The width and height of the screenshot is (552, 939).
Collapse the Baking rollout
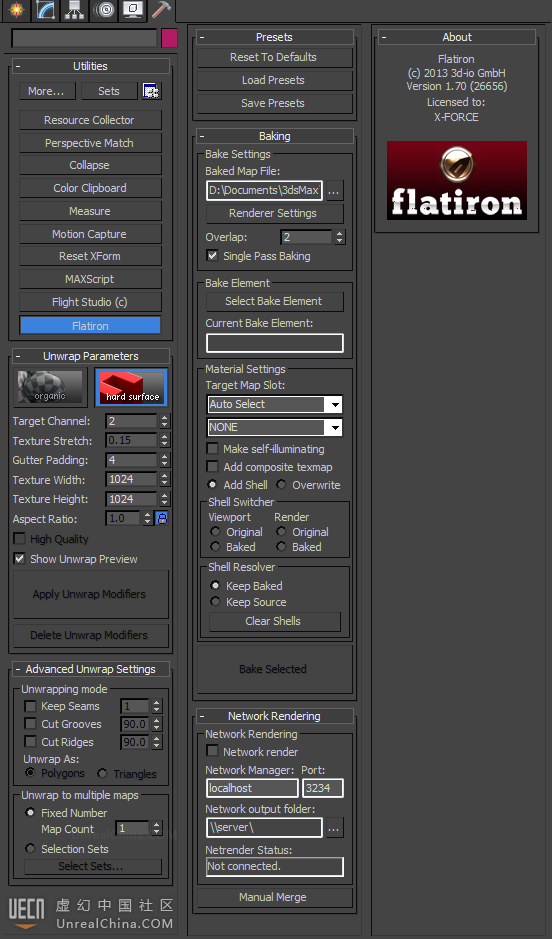(x=202, y=136)
